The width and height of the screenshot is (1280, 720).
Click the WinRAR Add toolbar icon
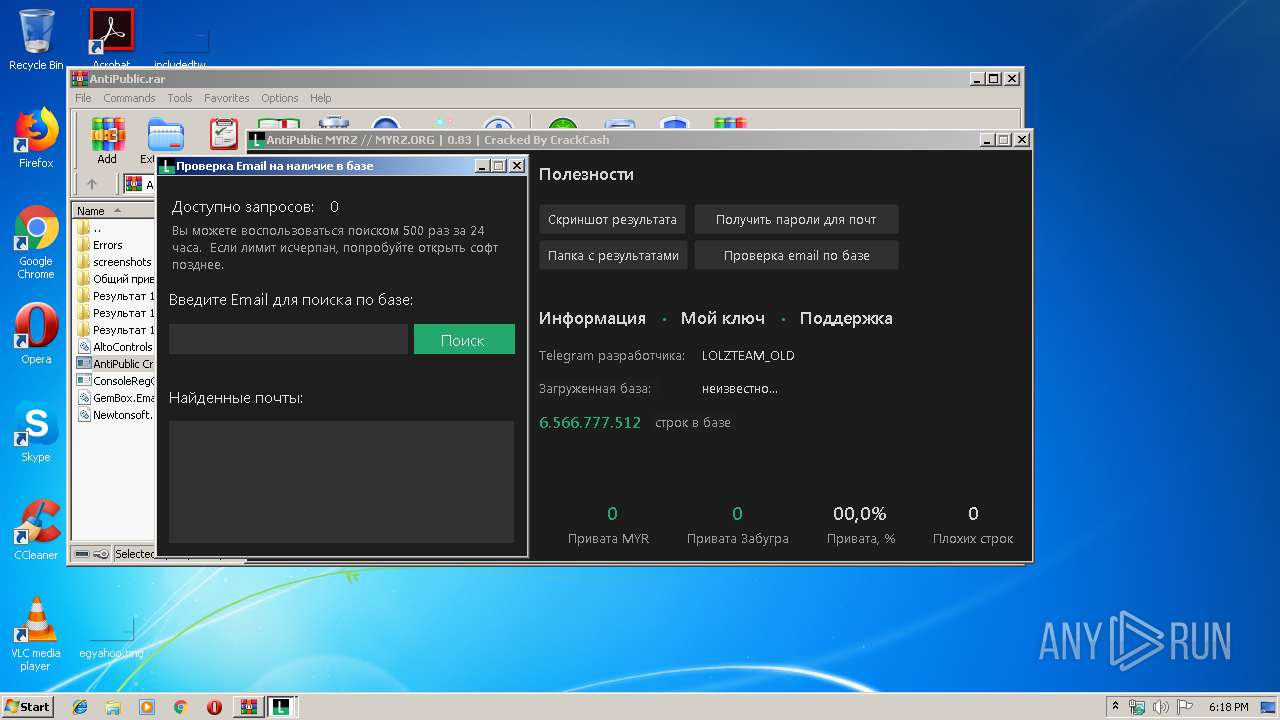[107, 140]
